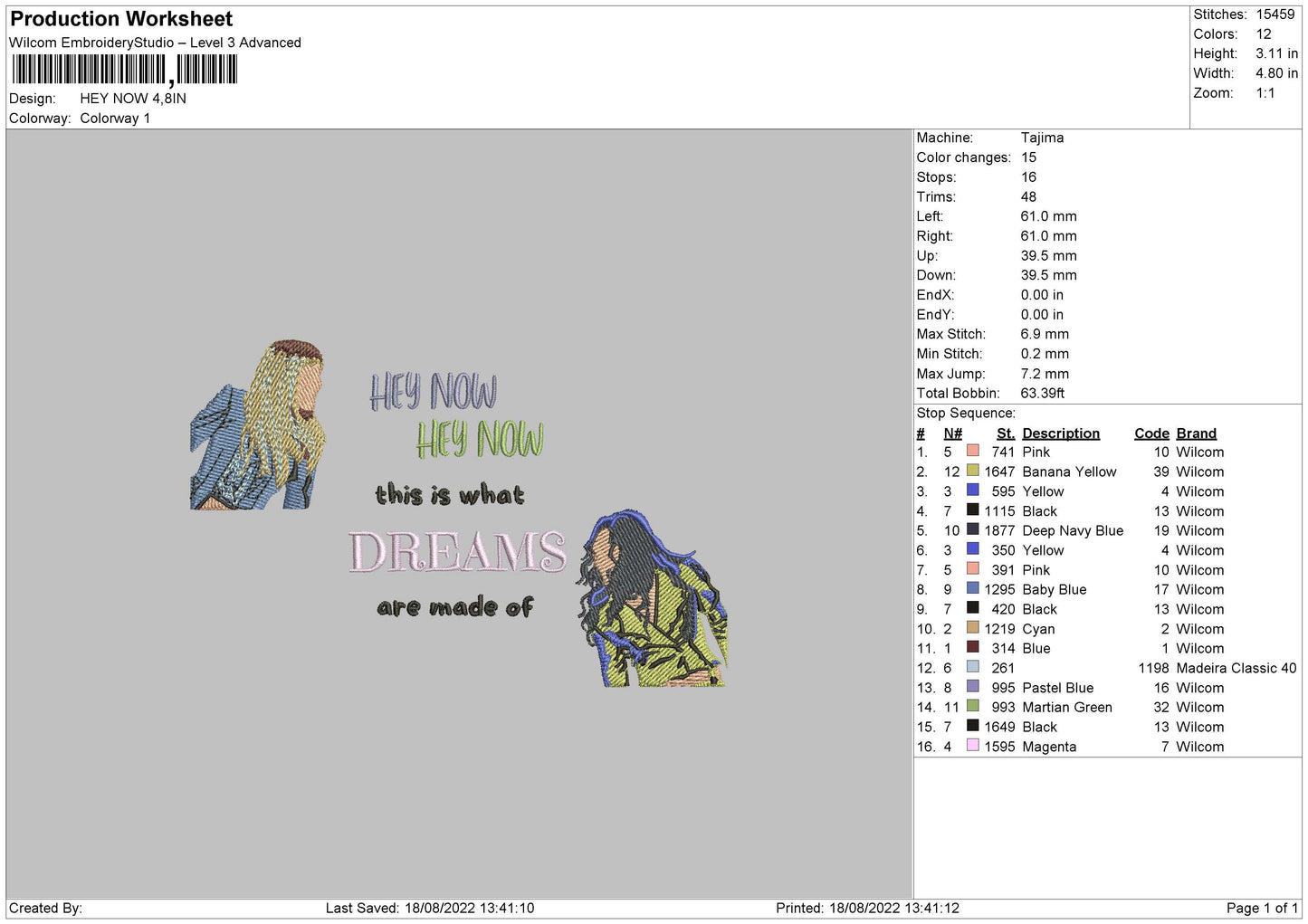Viewport: 1308px width, 924px height.
Task: Click the Pastel Blue color swatch
Action: pos(972,687)
